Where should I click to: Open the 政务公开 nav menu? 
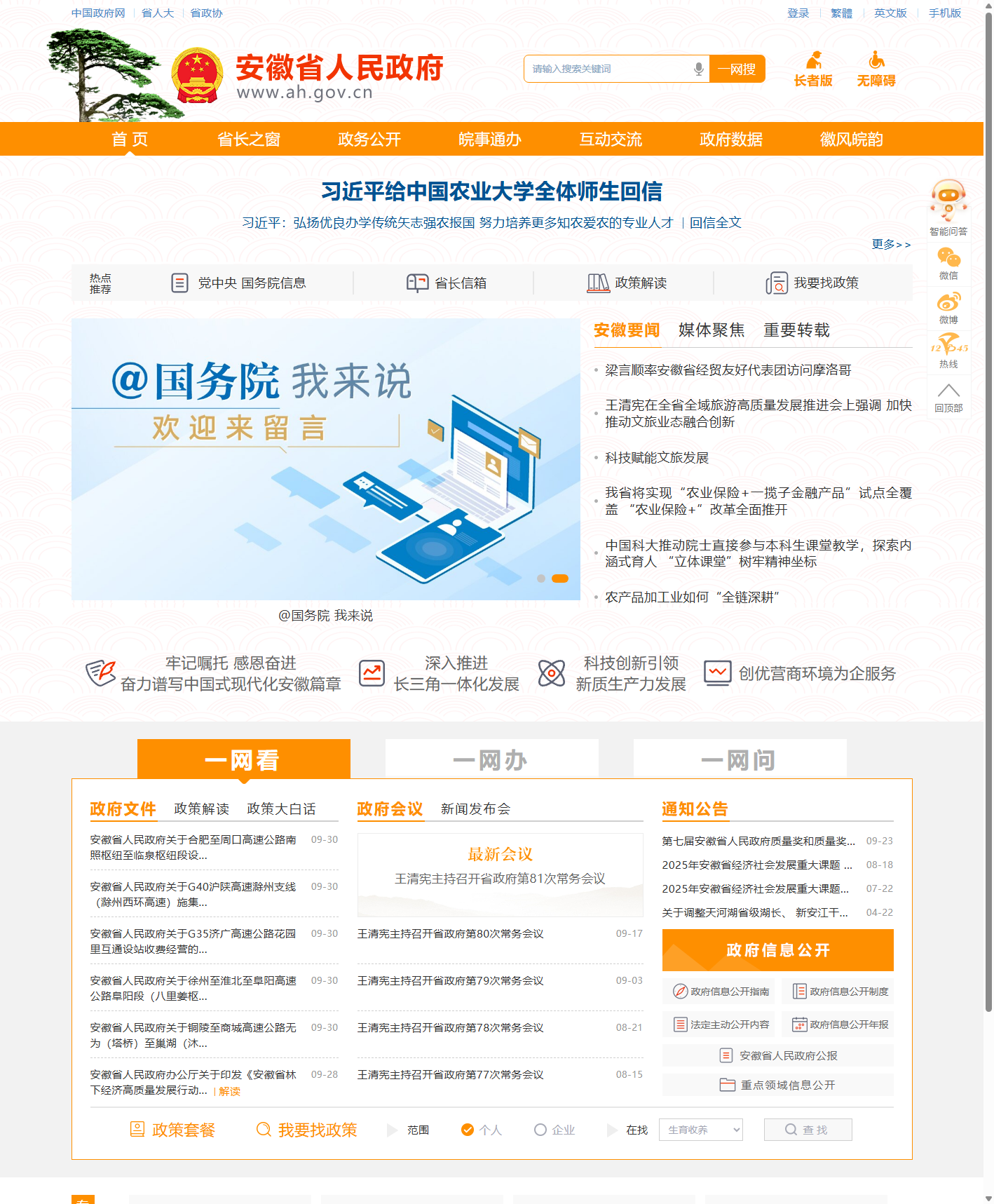click(369, 139)
